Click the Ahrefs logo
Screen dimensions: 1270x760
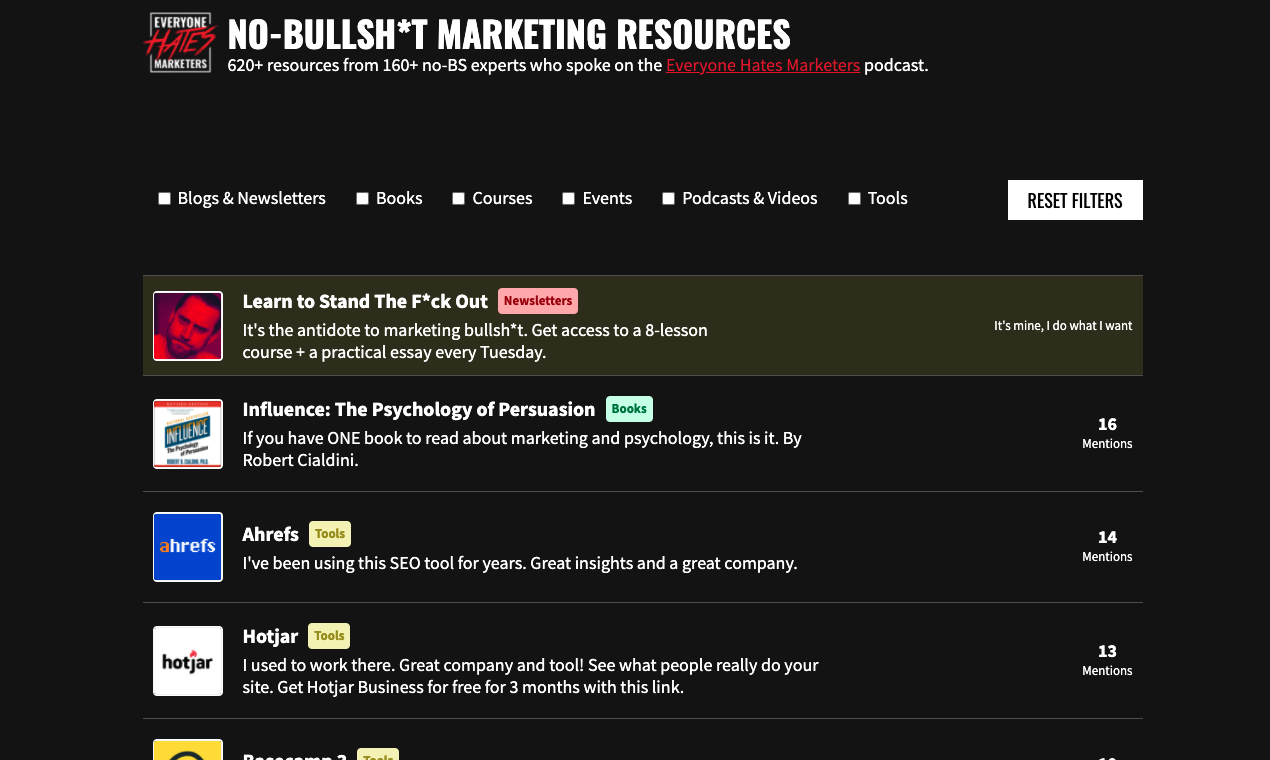click(x=187, y=547)
